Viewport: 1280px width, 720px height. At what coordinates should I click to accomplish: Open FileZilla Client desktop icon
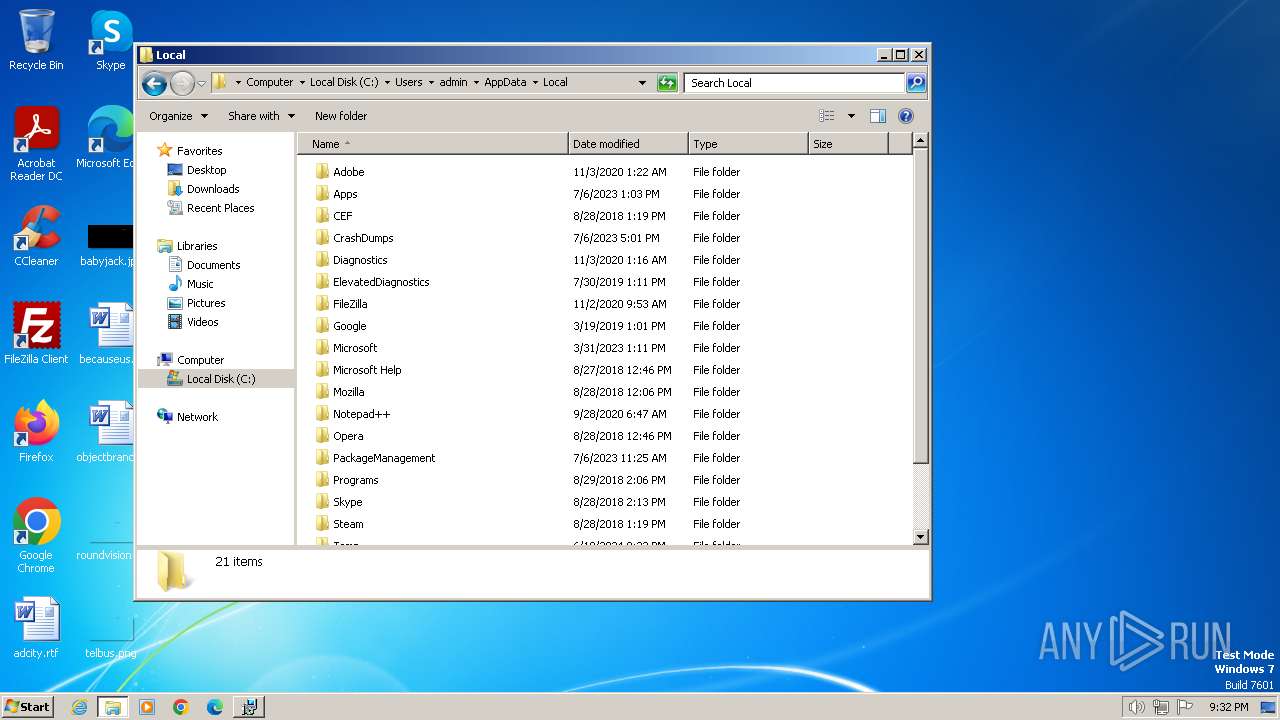(x=36, y=334)
